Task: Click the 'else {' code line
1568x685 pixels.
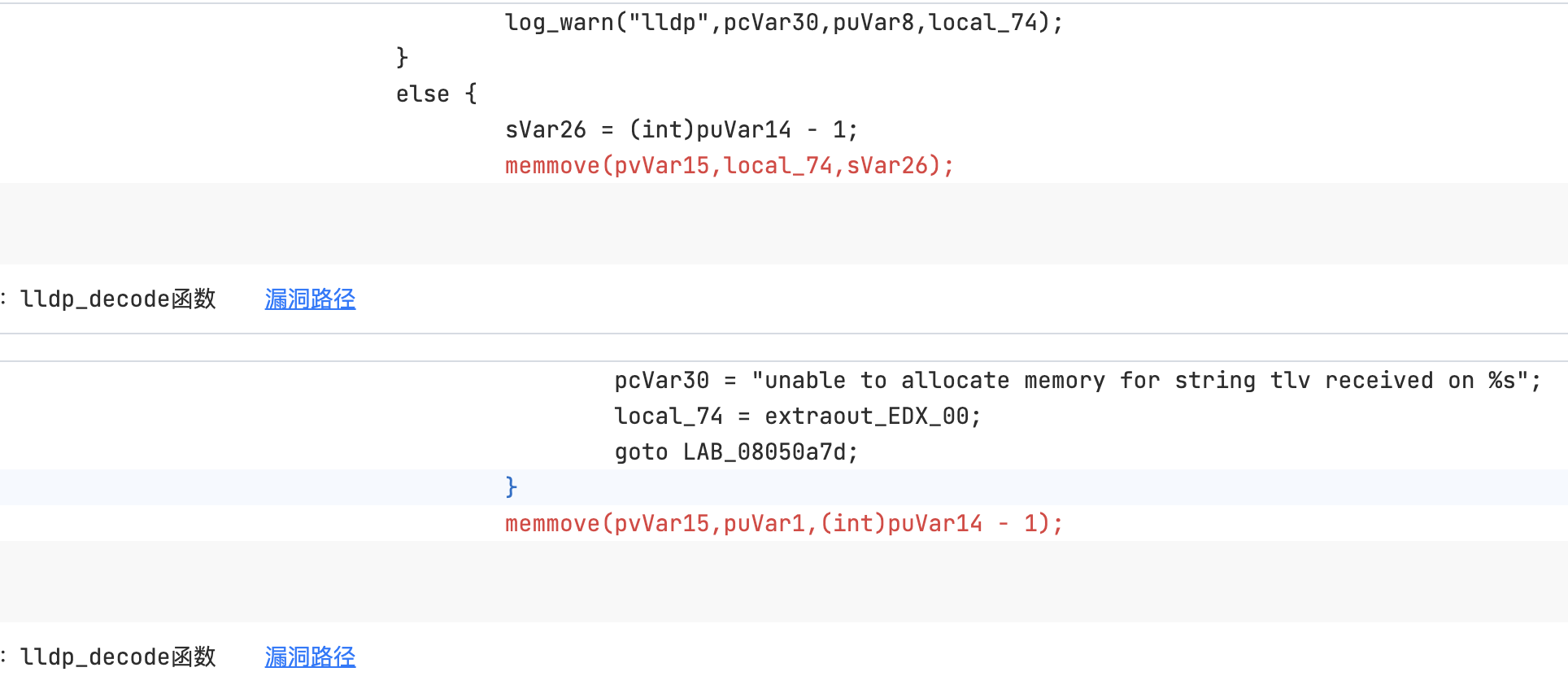Action: (437, 94)
